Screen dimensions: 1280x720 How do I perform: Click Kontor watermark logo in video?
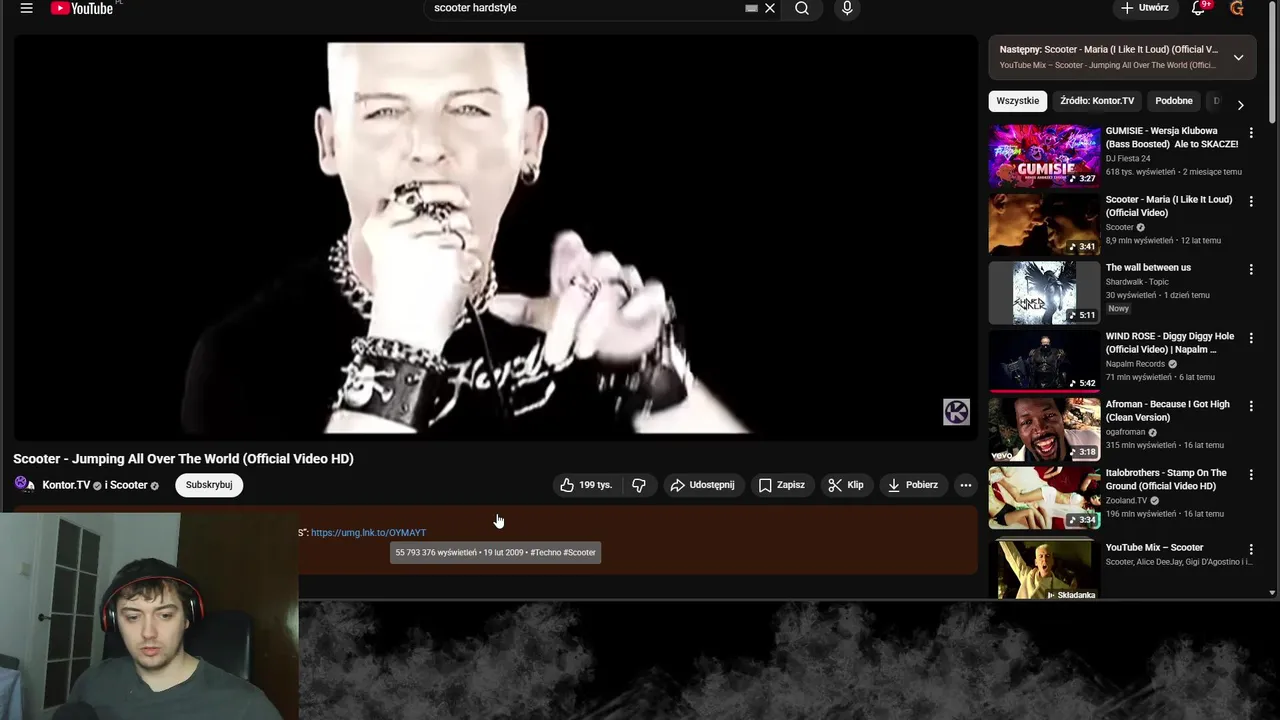point(956,412)
